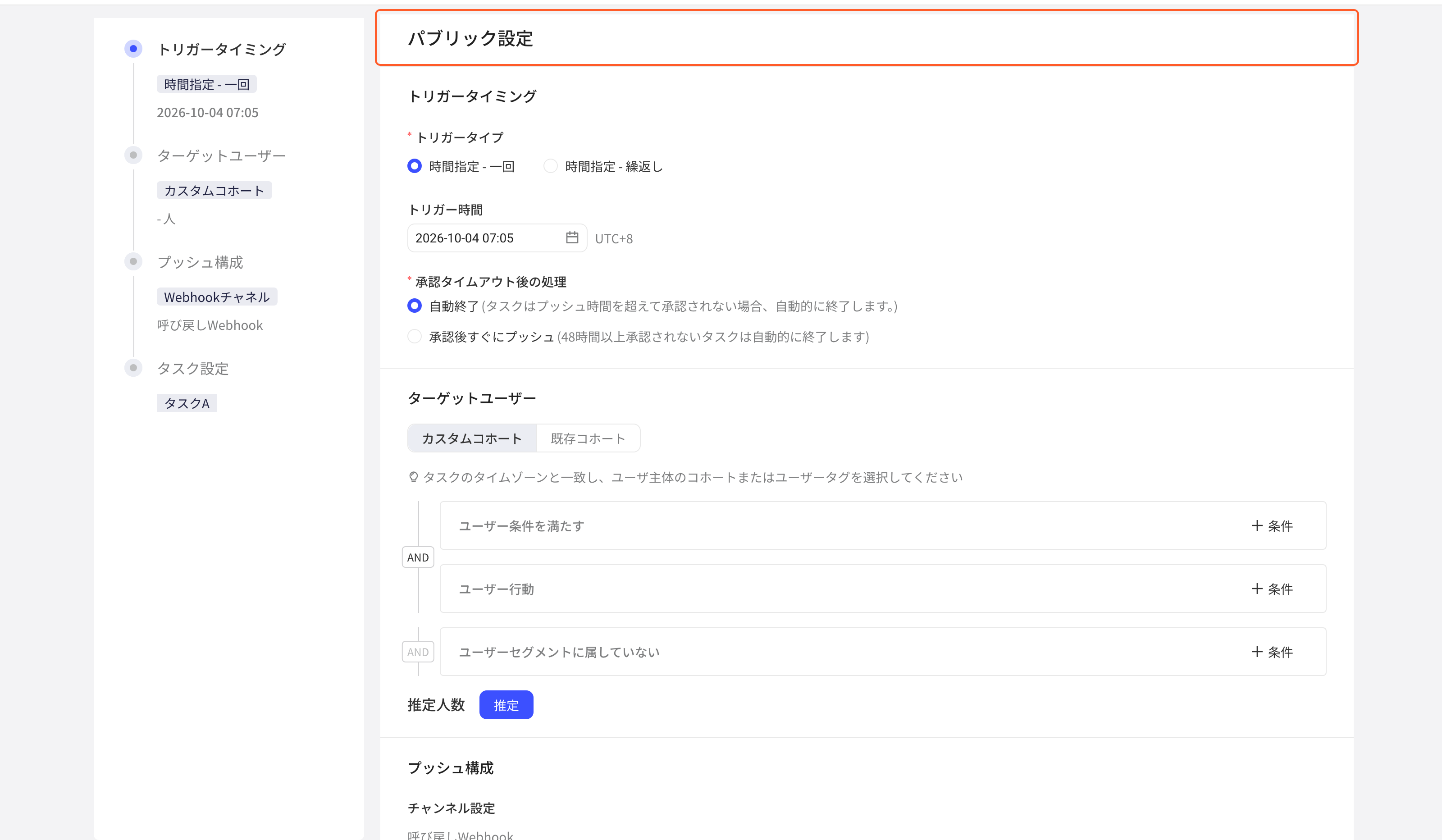The width and height of the screenshot is (1442, 840).
Task: Select 時間指定 - 繰返し radio button
Action: pos(551,166)
